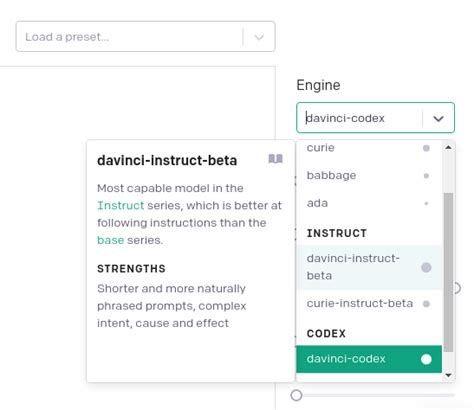
Task: Select curie engine option
Action: coord(369,148)
